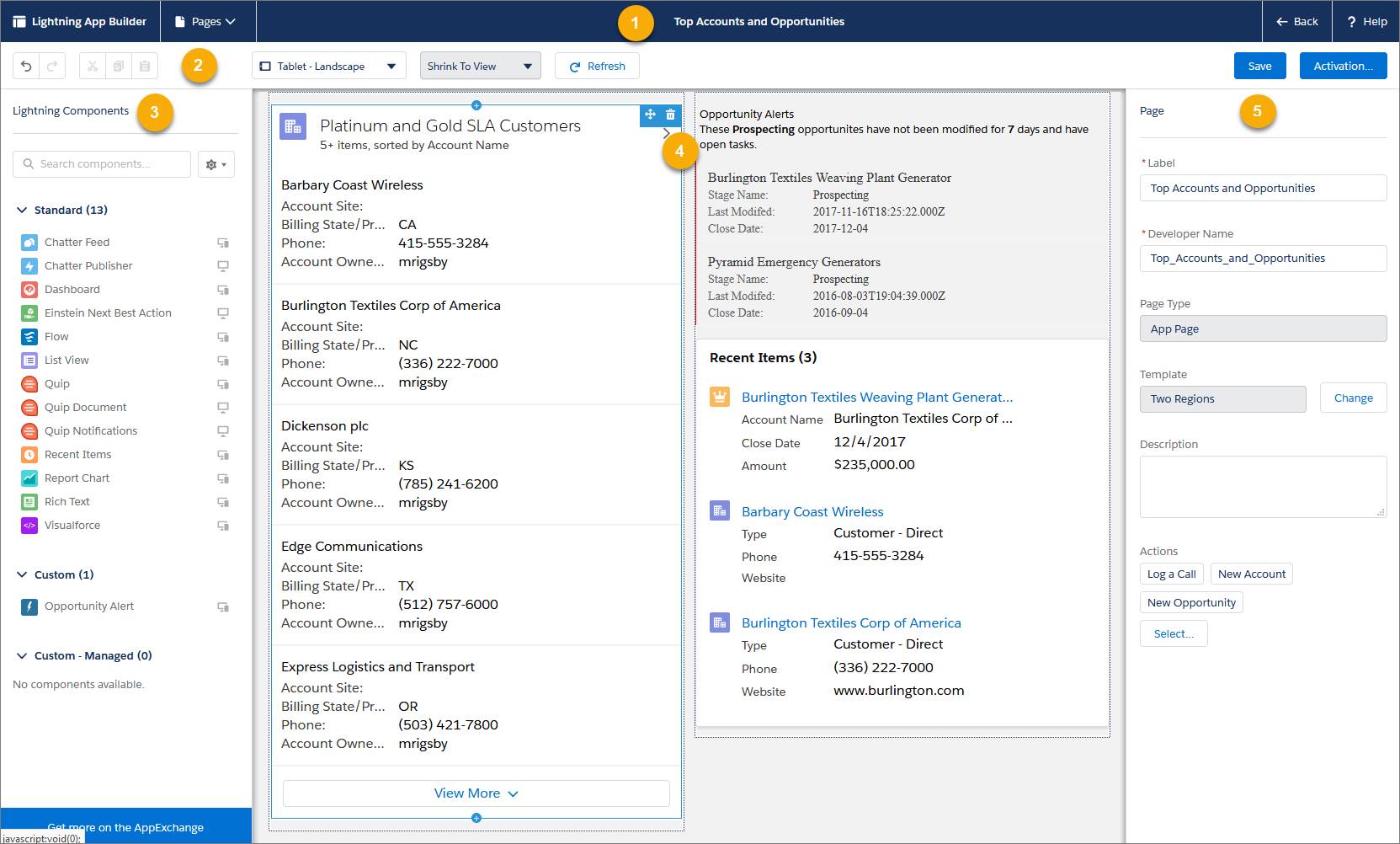Click the crown opportunity icon in Recent Items
The image size is (1400, 844).
click(720, 396)
